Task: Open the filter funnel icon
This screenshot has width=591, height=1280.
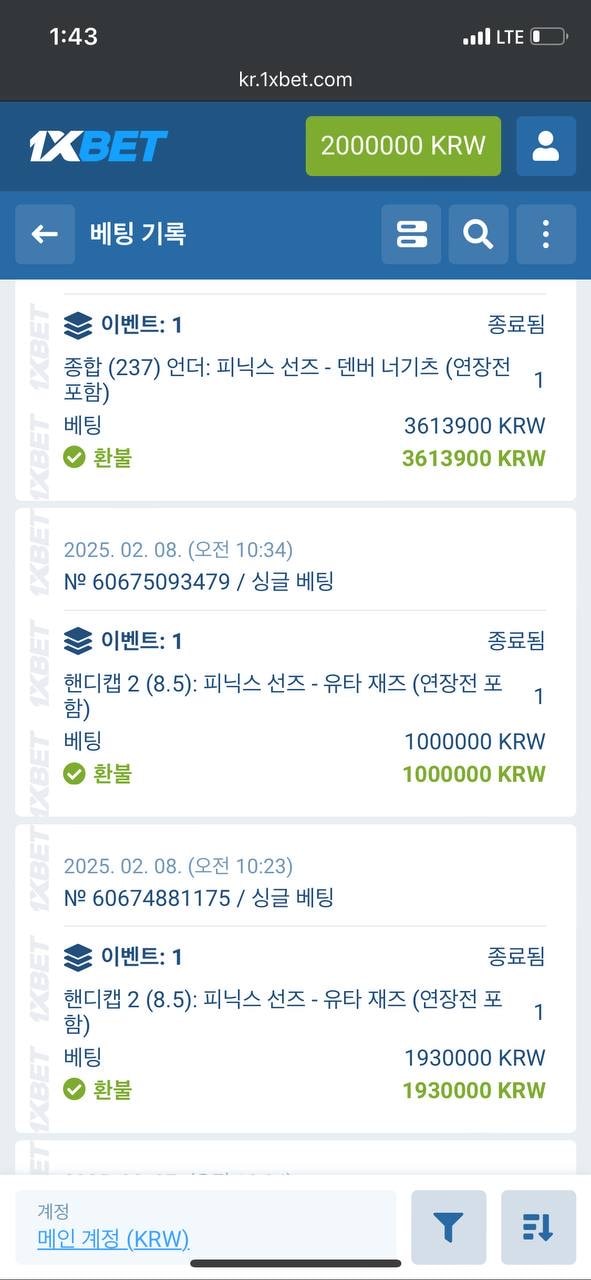Action: pyautogui.click(x=448, y=1227)
